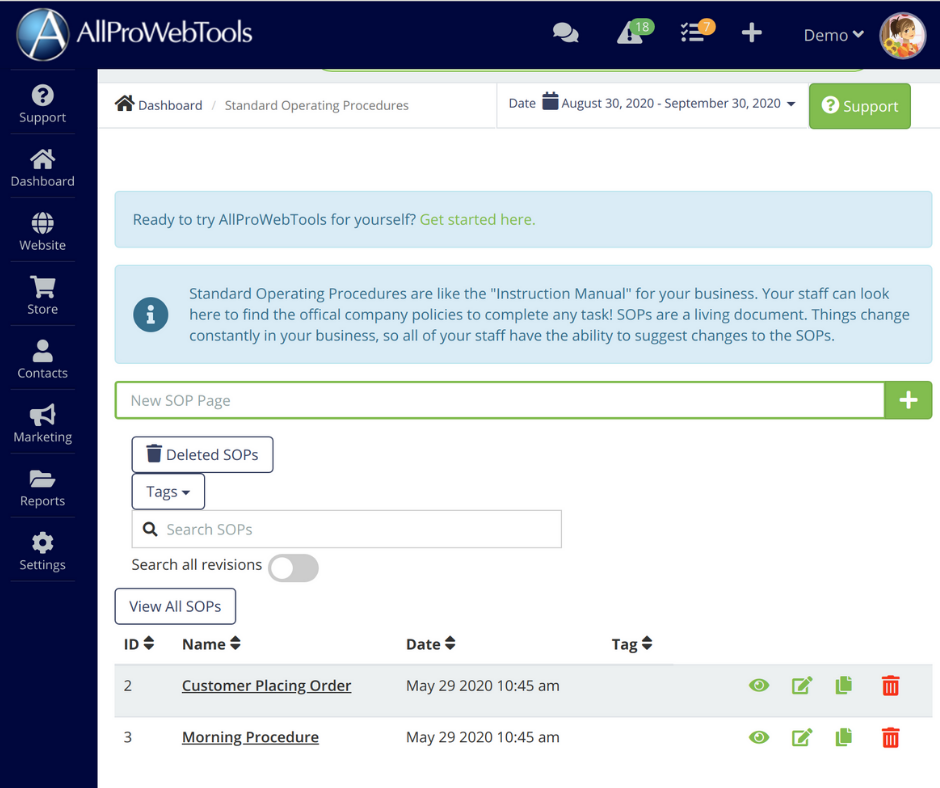Expand the Demo account dropdown
The height and width of the screenshot is (788, 940).
tap(833, 35)
